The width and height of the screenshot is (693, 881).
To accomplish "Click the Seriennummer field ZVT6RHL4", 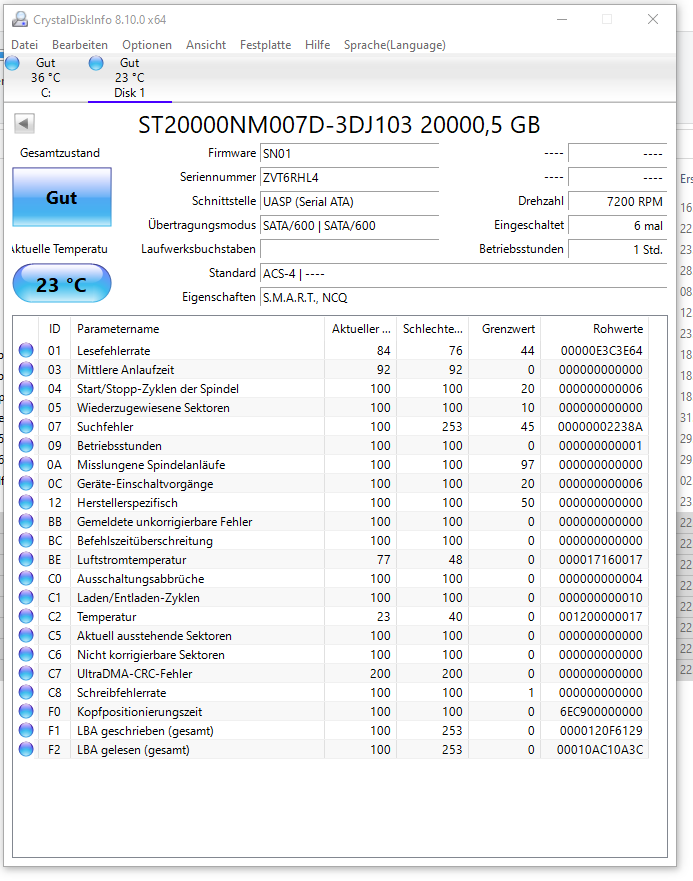I will tap(349, 178).
